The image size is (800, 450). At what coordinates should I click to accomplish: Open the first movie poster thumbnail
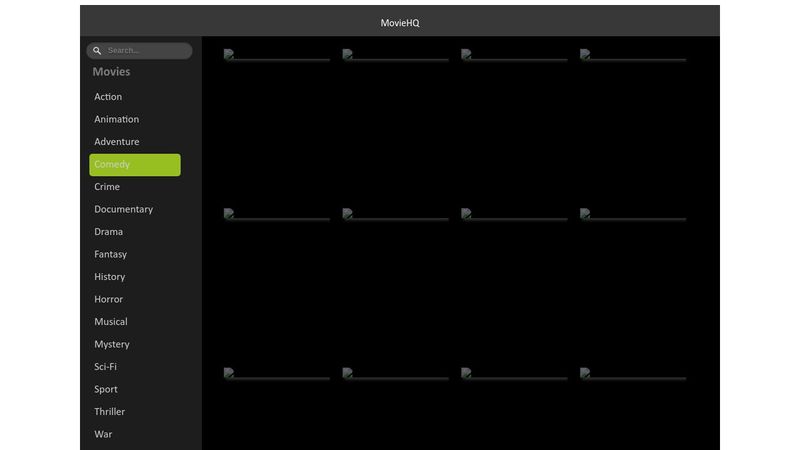tap(276, 56)
